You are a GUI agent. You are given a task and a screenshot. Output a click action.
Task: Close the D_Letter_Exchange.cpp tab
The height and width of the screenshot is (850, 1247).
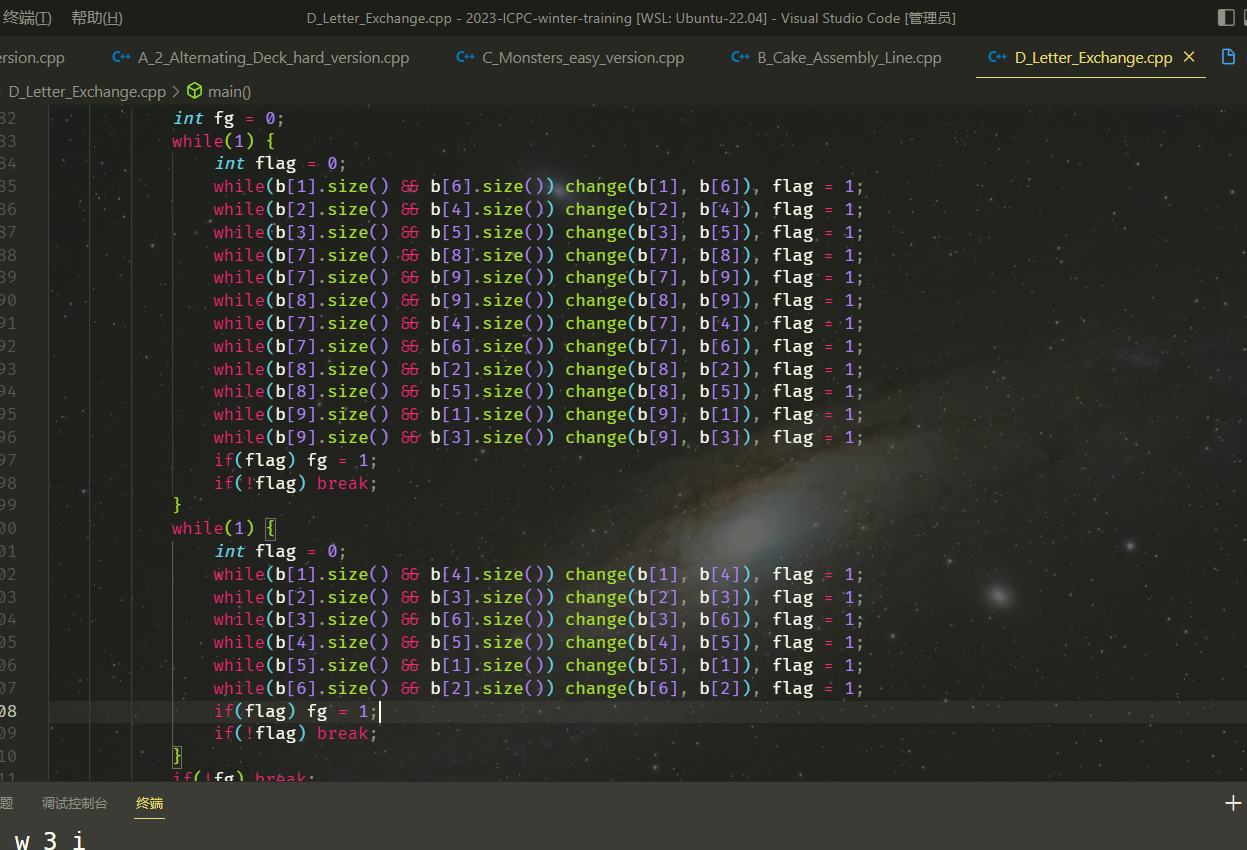pos(1189,57)
